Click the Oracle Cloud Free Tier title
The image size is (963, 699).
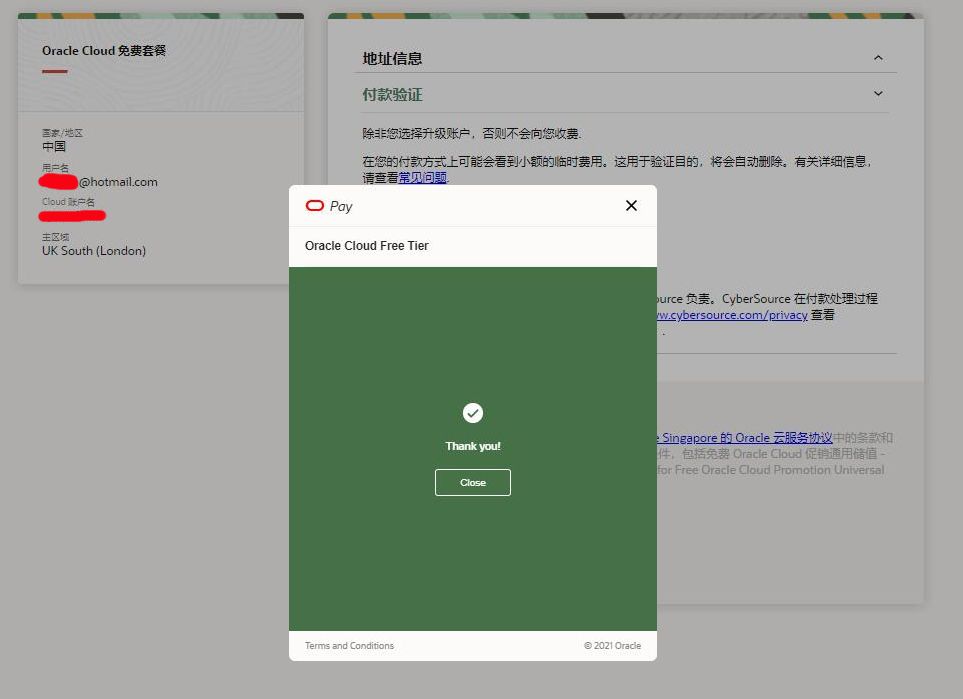pyautogui.click(x=367, y=246)
